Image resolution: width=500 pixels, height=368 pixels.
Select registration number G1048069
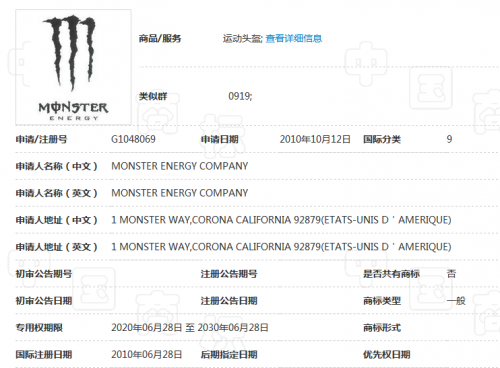point(133,139)
